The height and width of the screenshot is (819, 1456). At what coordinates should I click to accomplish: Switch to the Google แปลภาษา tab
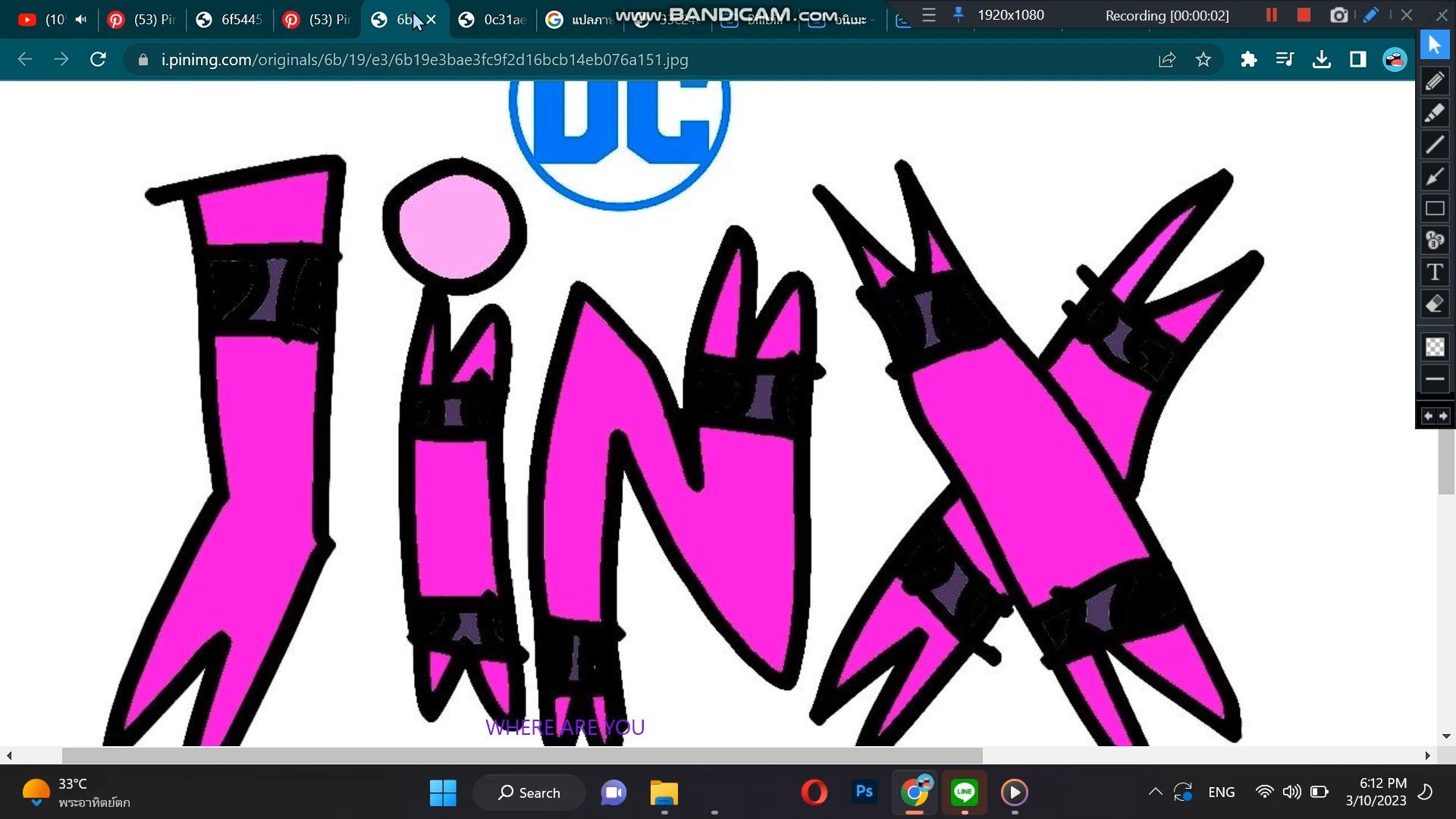pyautogui.click(x=579, y=20)
